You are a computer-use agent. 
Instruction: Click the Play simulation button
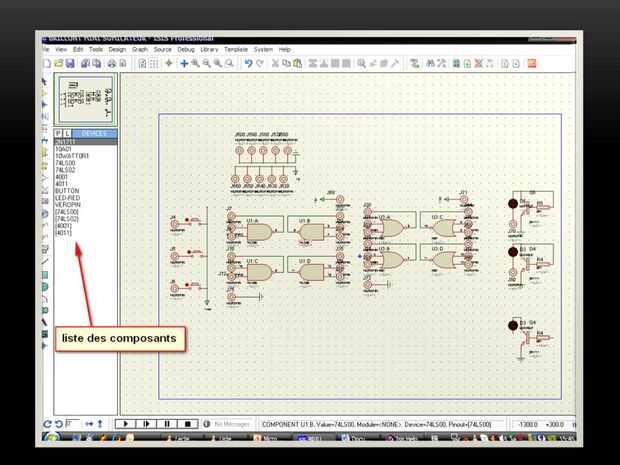point(125,424)
